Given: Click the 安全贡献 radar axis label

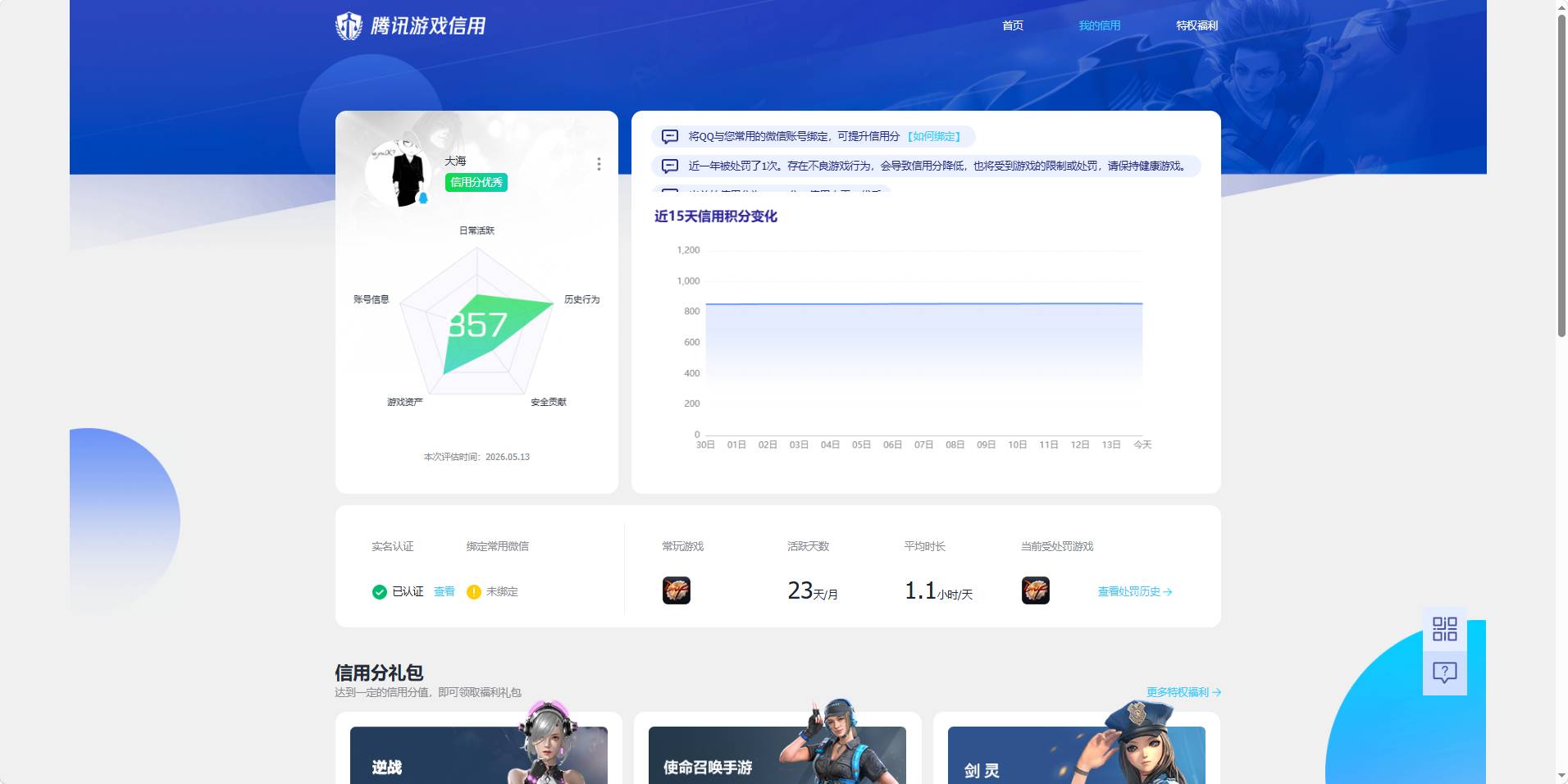Looking at the screenshot, I should point(549,402).
